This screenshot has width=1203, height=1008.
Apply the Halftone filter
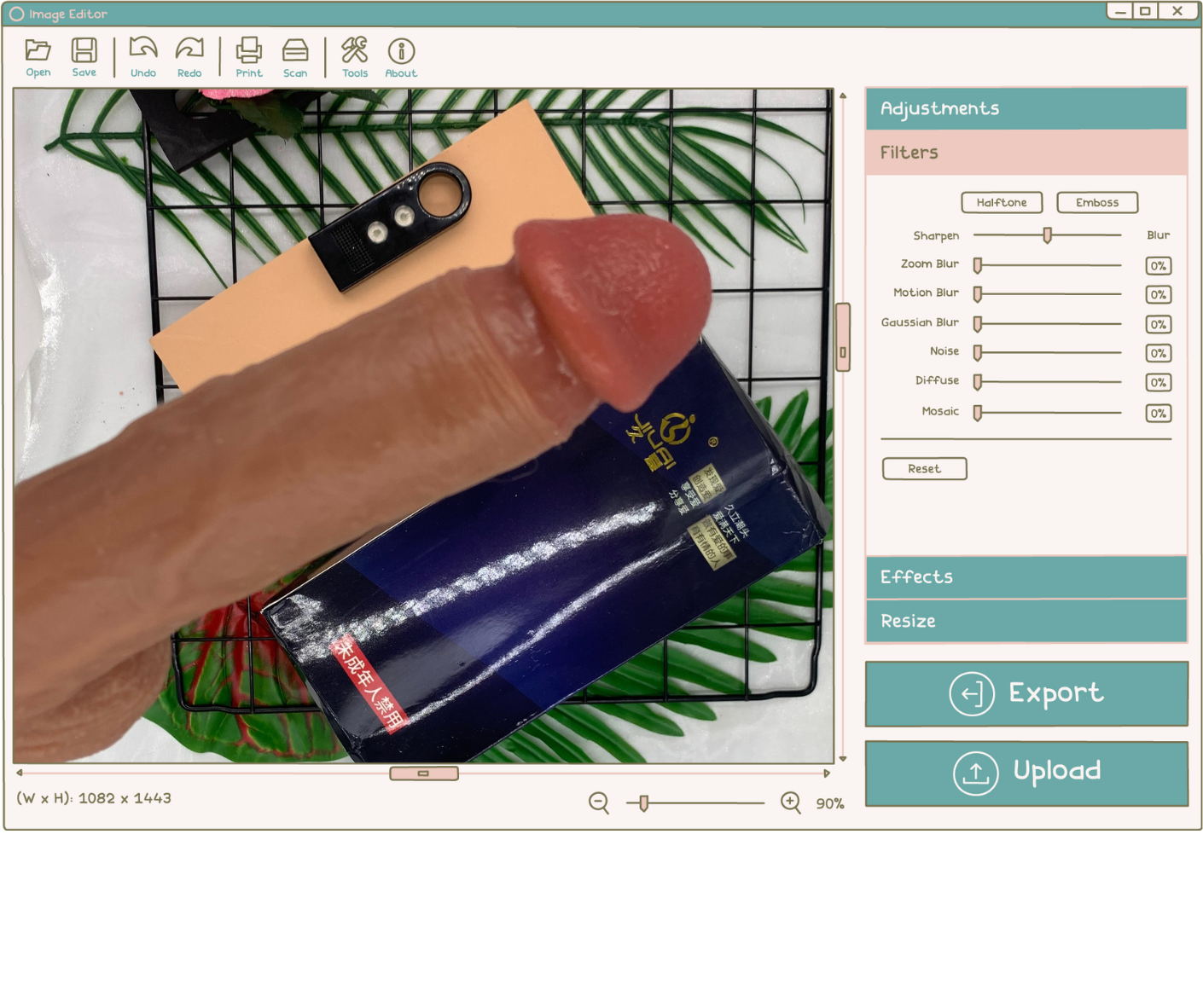tap(1002, 202)
